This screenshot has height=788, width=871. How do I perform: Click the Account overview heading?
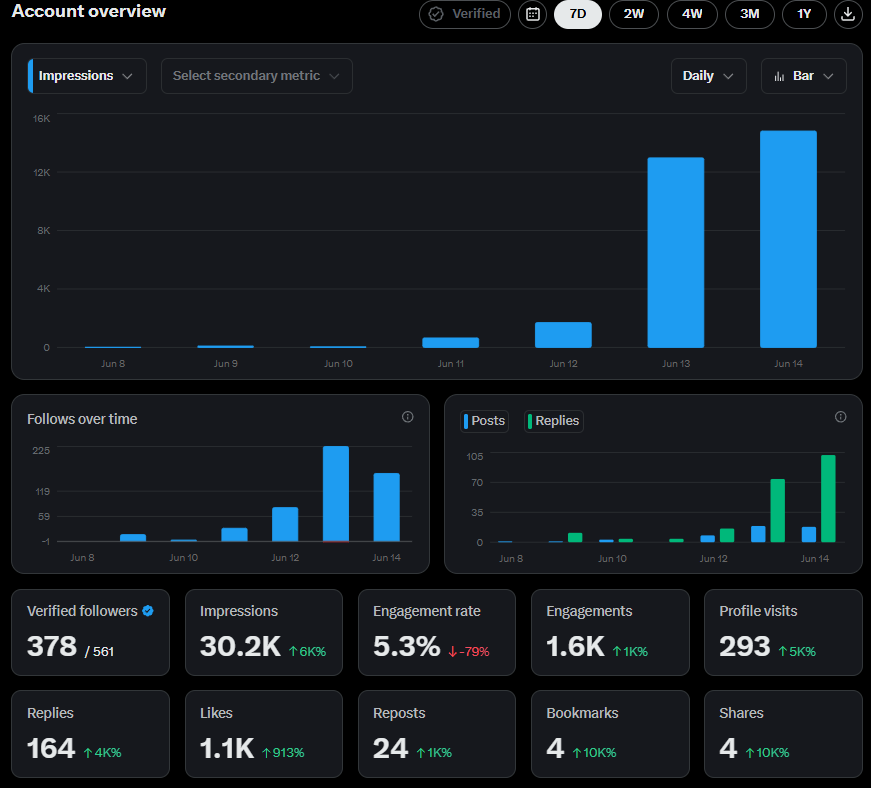[x=89, y=11]
